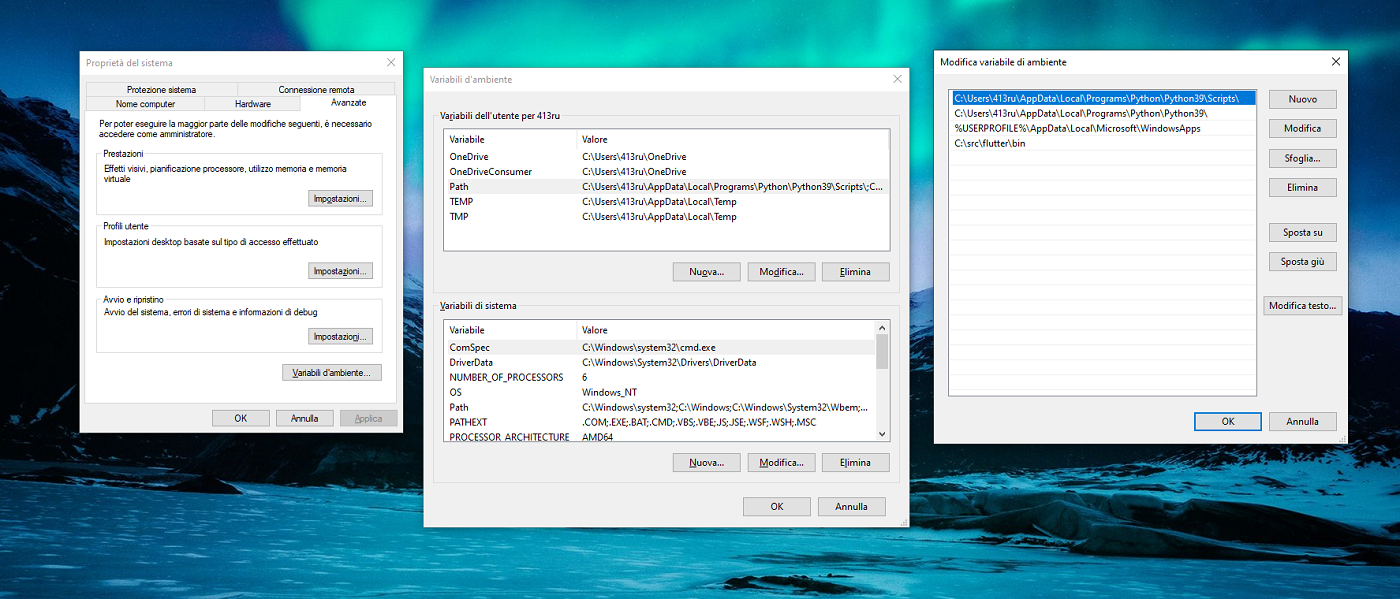The width and height of the screenshot is (1400, 599).
Task: Switch to the Hardware tab
Action: point(254,102)
